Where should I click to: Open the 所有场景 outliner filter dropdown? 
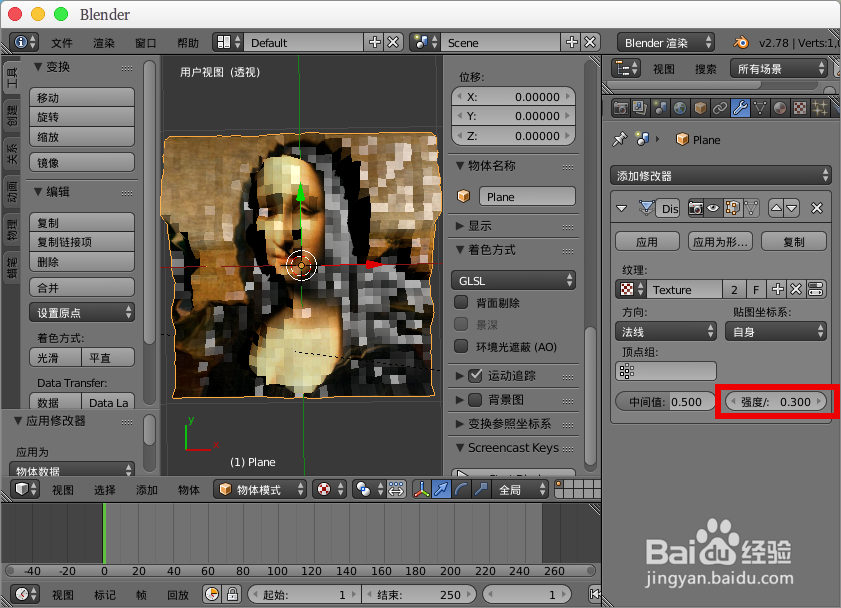pyautogui.click(x=778, y=69)
